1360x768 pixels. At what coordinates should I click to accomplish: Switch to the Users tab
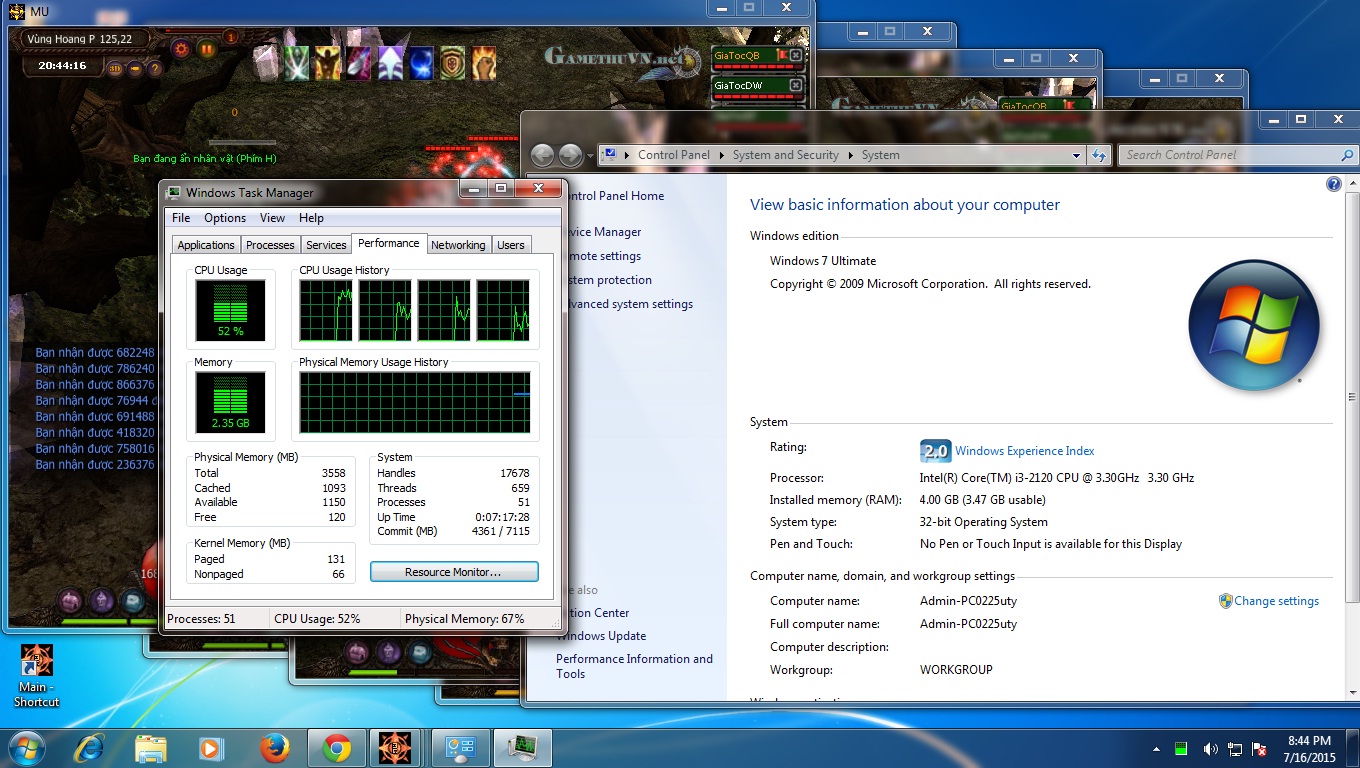click(511, 245)
